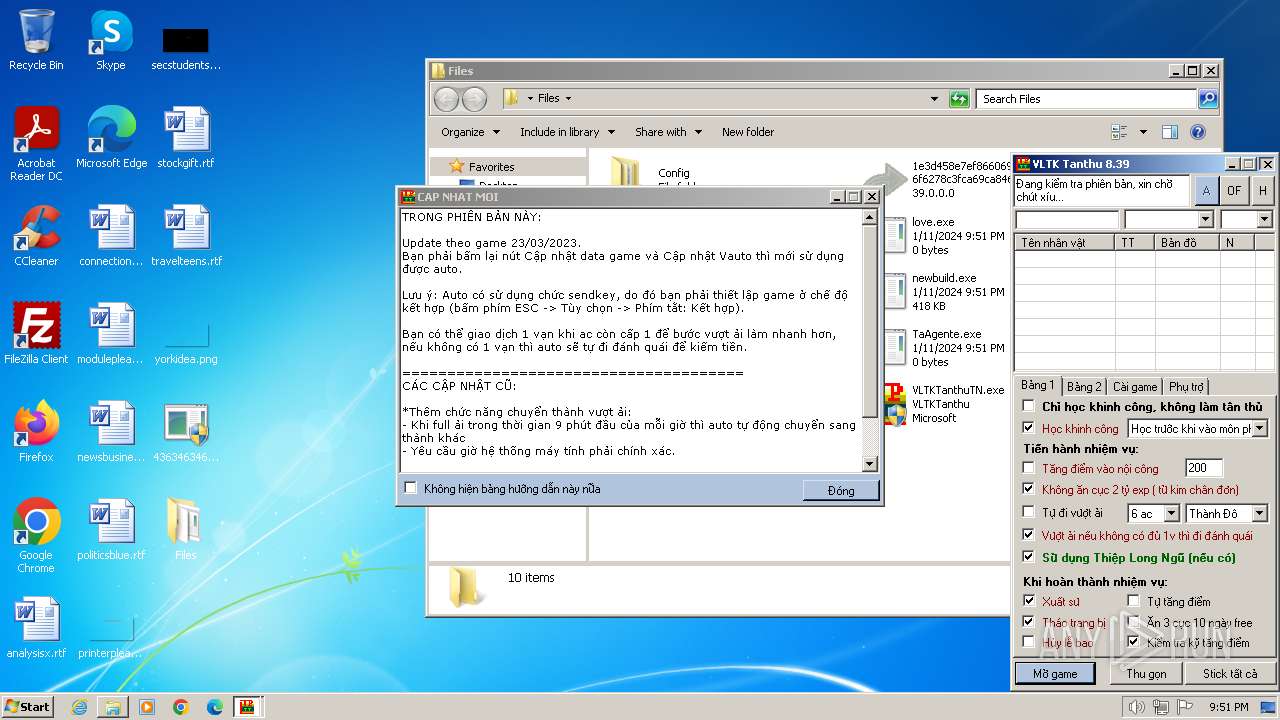Screen dimensions: 1280x720
Task: Launch CCleaner from the desktop
Action: 36,236
